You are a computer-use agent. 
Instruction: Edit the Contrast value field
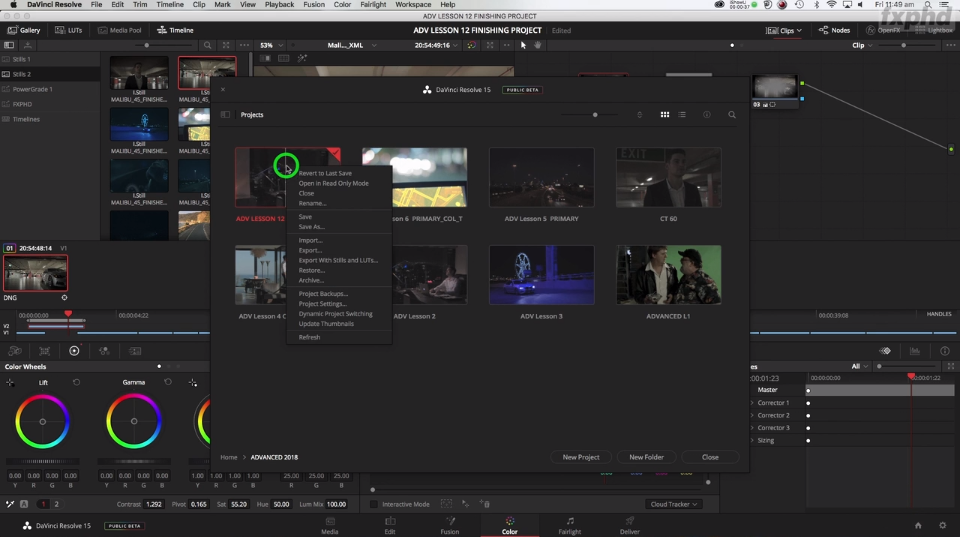coord(154,504)
